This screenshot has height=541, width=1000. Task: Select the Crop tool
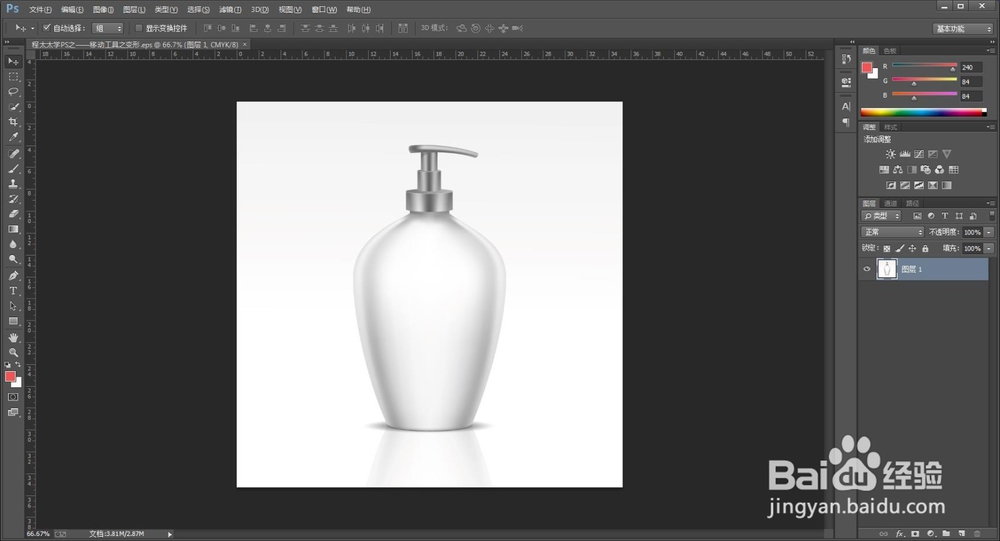click(13, 122)
